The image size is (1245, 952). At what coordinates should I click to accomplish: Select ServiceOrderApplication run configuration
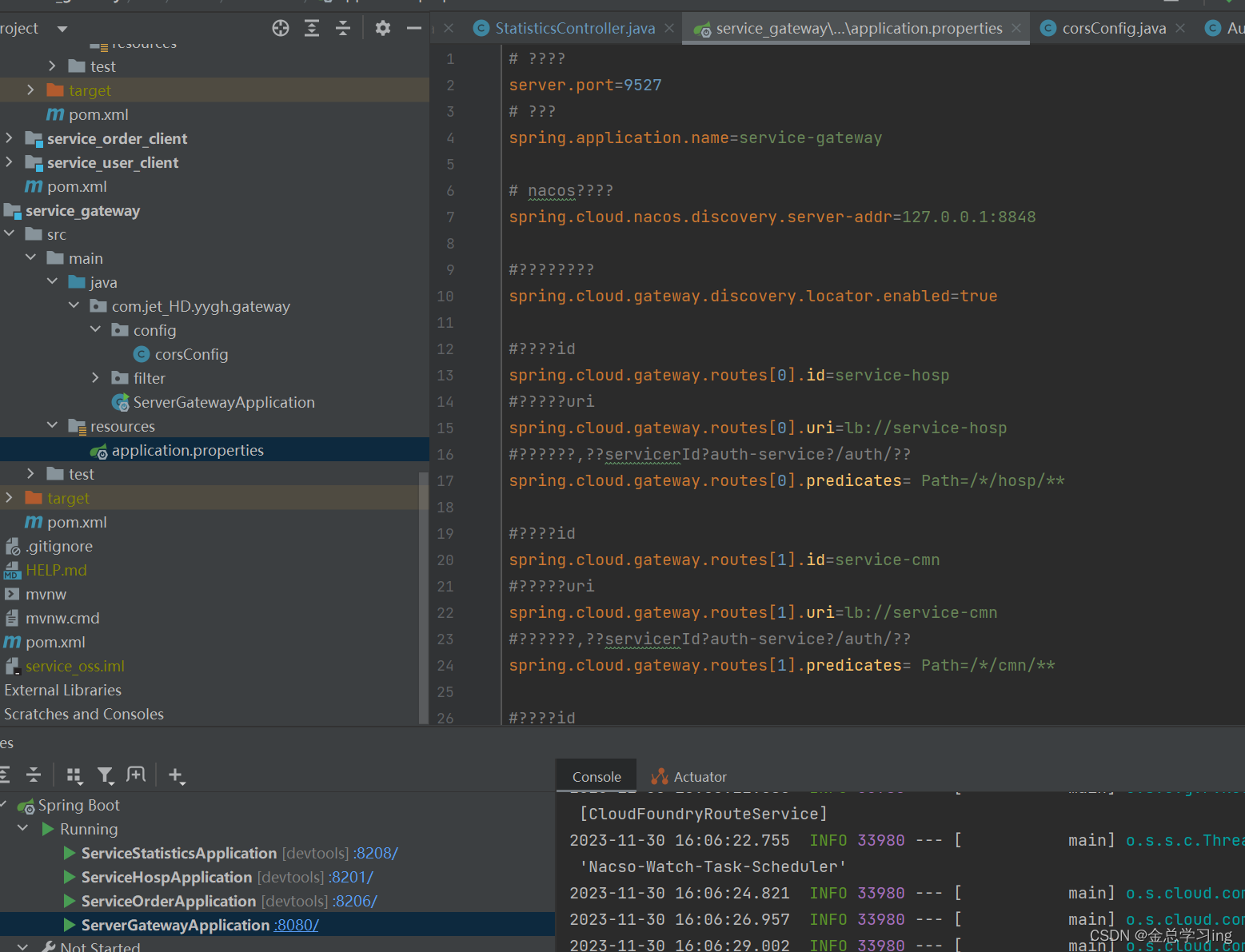coord(169,901)
